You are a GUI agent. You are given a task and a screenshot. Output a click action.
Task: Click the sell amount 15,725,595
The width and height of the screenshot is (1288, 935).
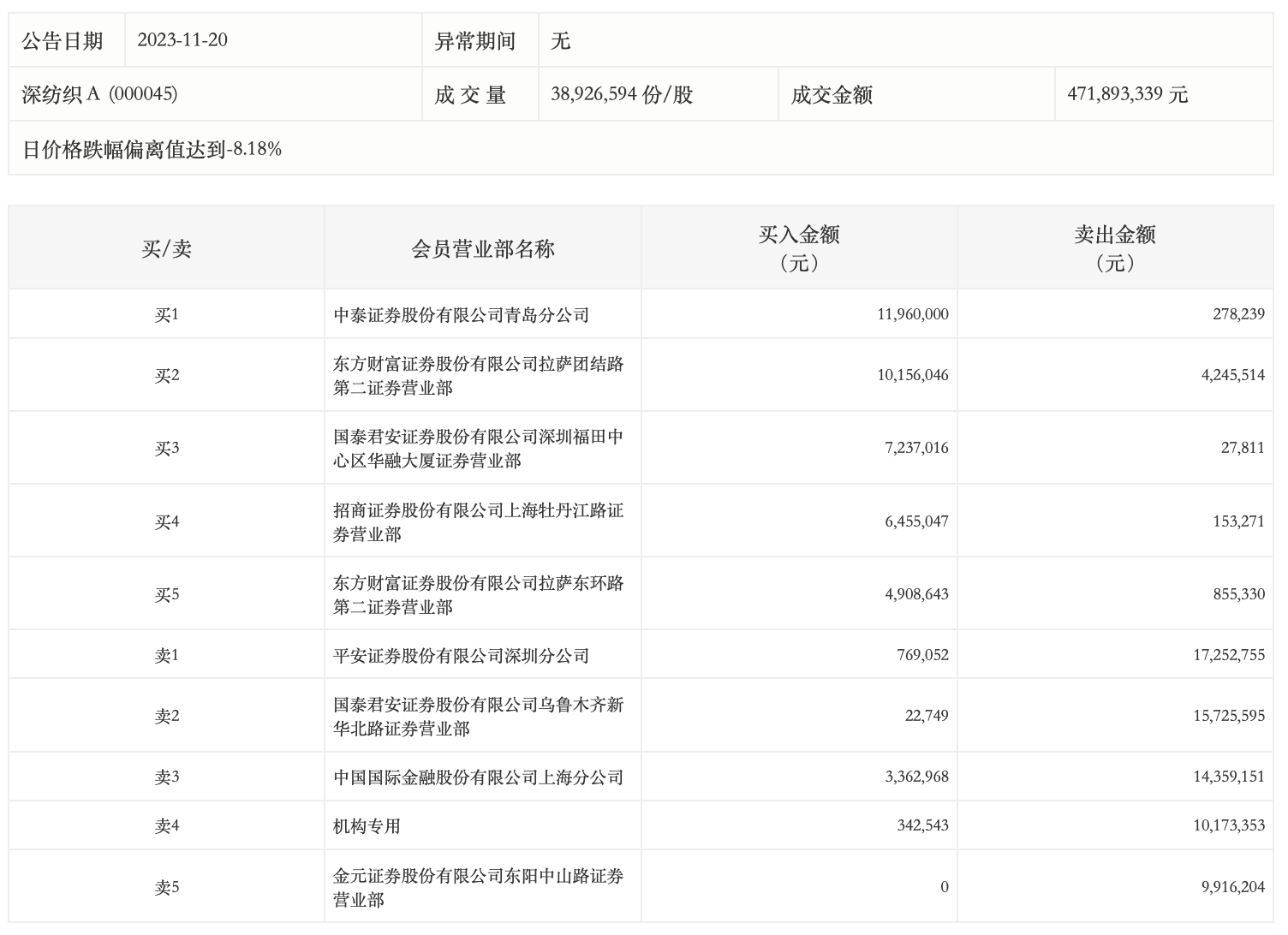[x=1228, y=715]
